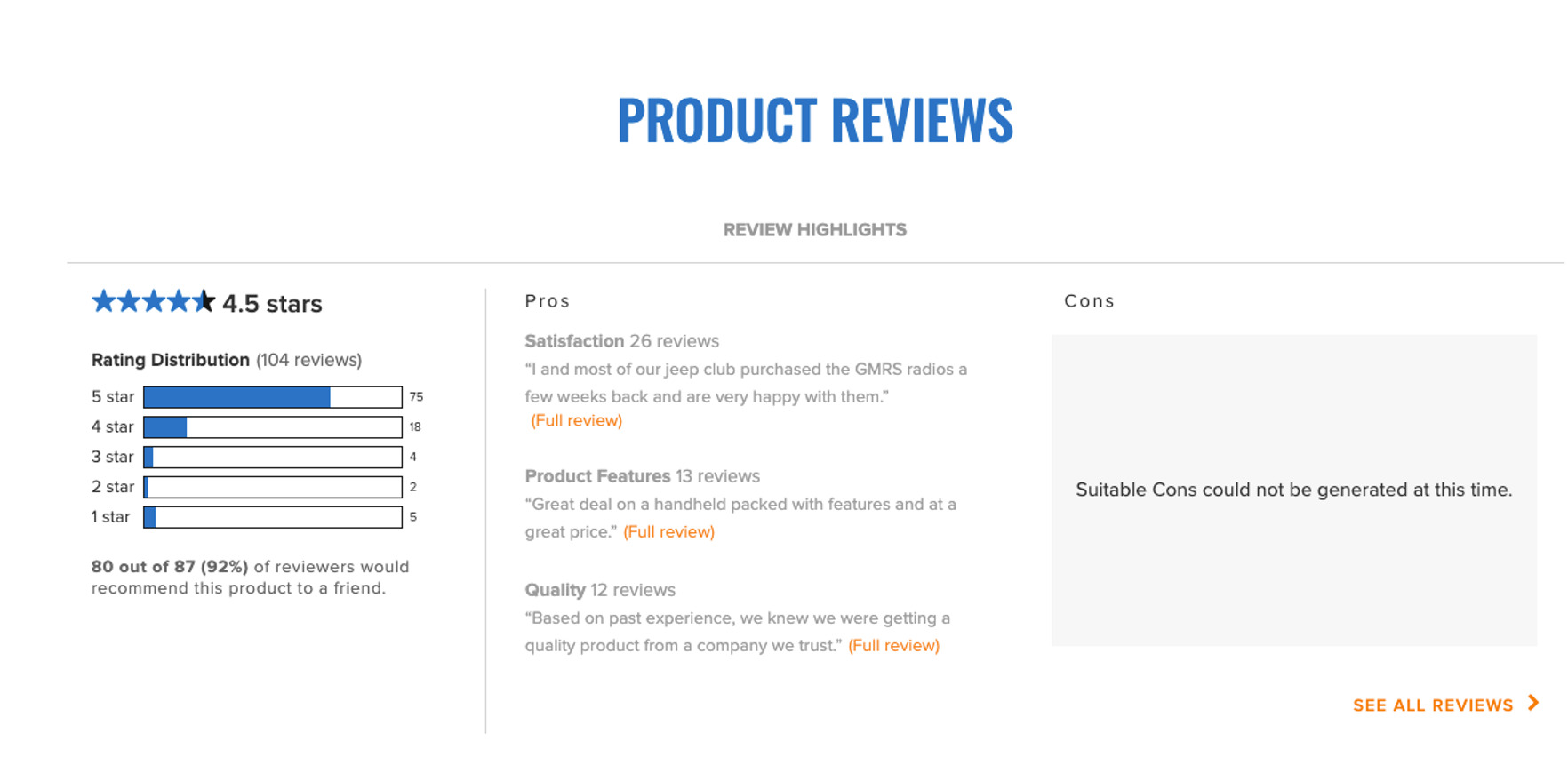The height and width of the screenshot is (757, 1568).
Task: Filter by the 5 star rating bar
Action: (272, 397)
